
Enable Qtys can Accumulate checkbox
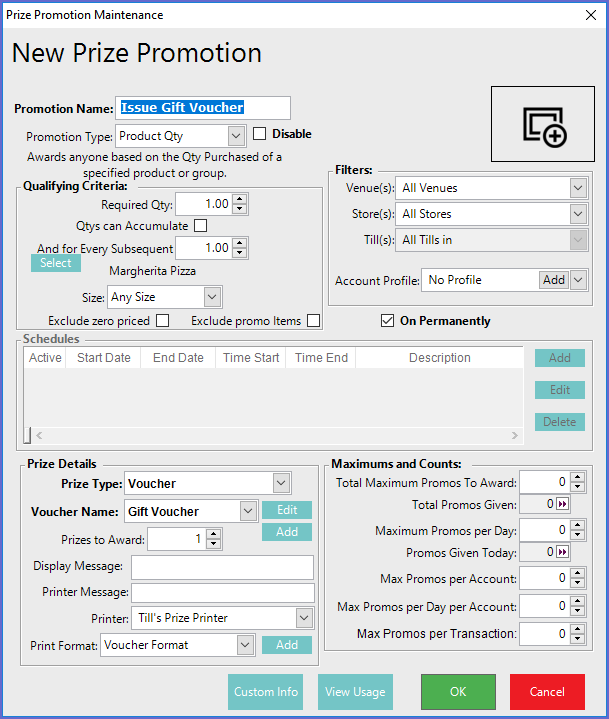click(200, 226)
